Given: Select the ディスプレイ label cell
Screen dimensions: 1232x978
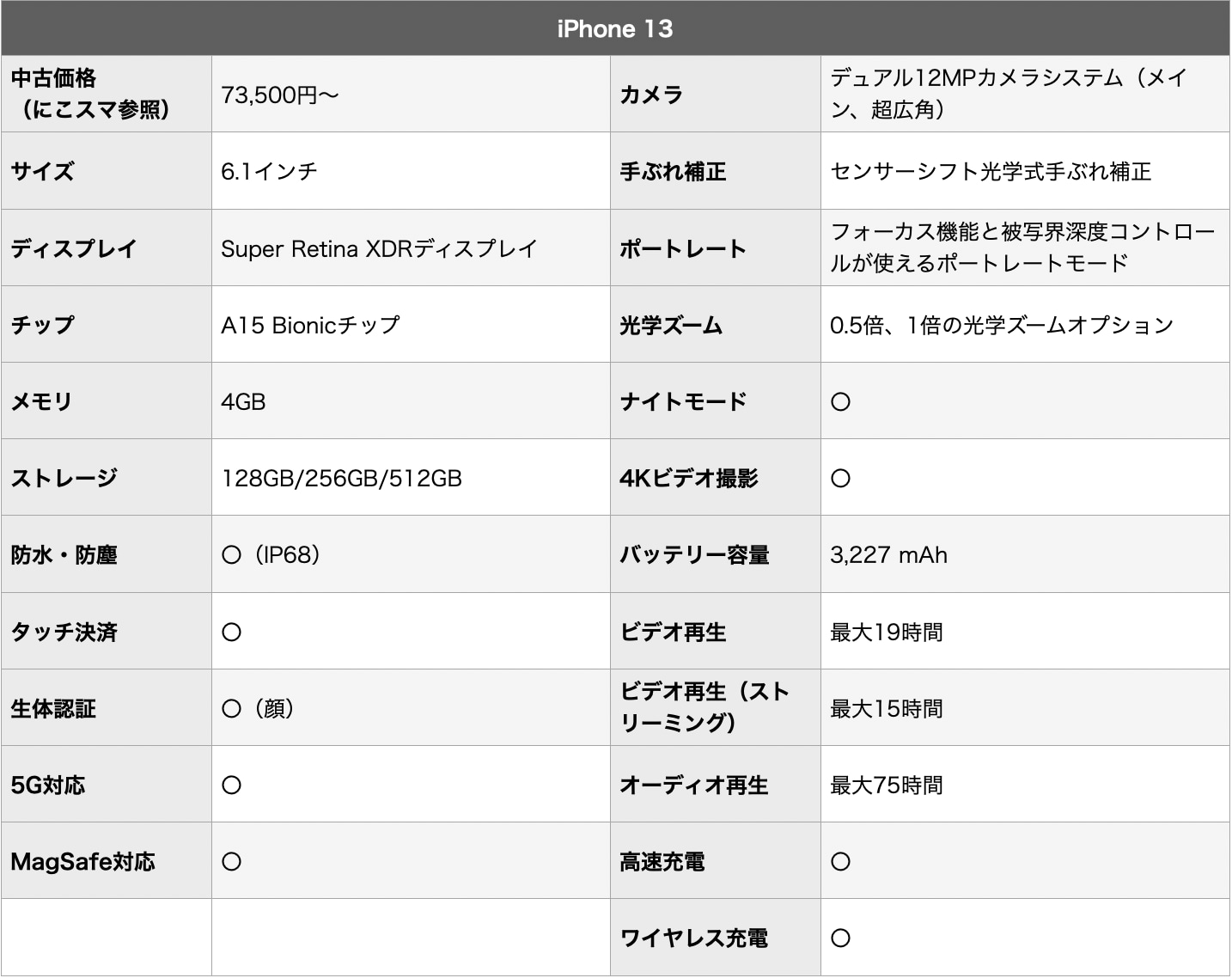Looking at the screenshot, I should [107, 248].
